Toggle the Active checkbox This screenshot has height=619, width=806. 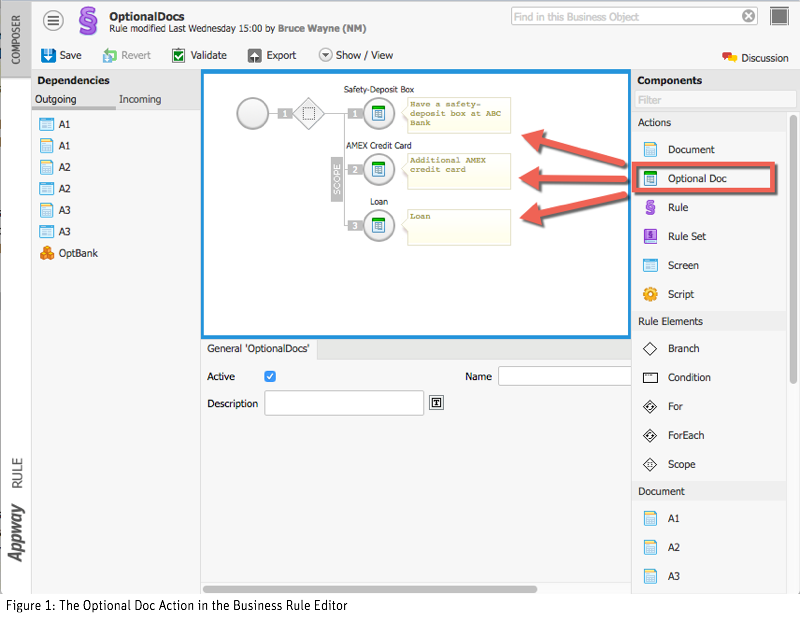click(270, 376)
